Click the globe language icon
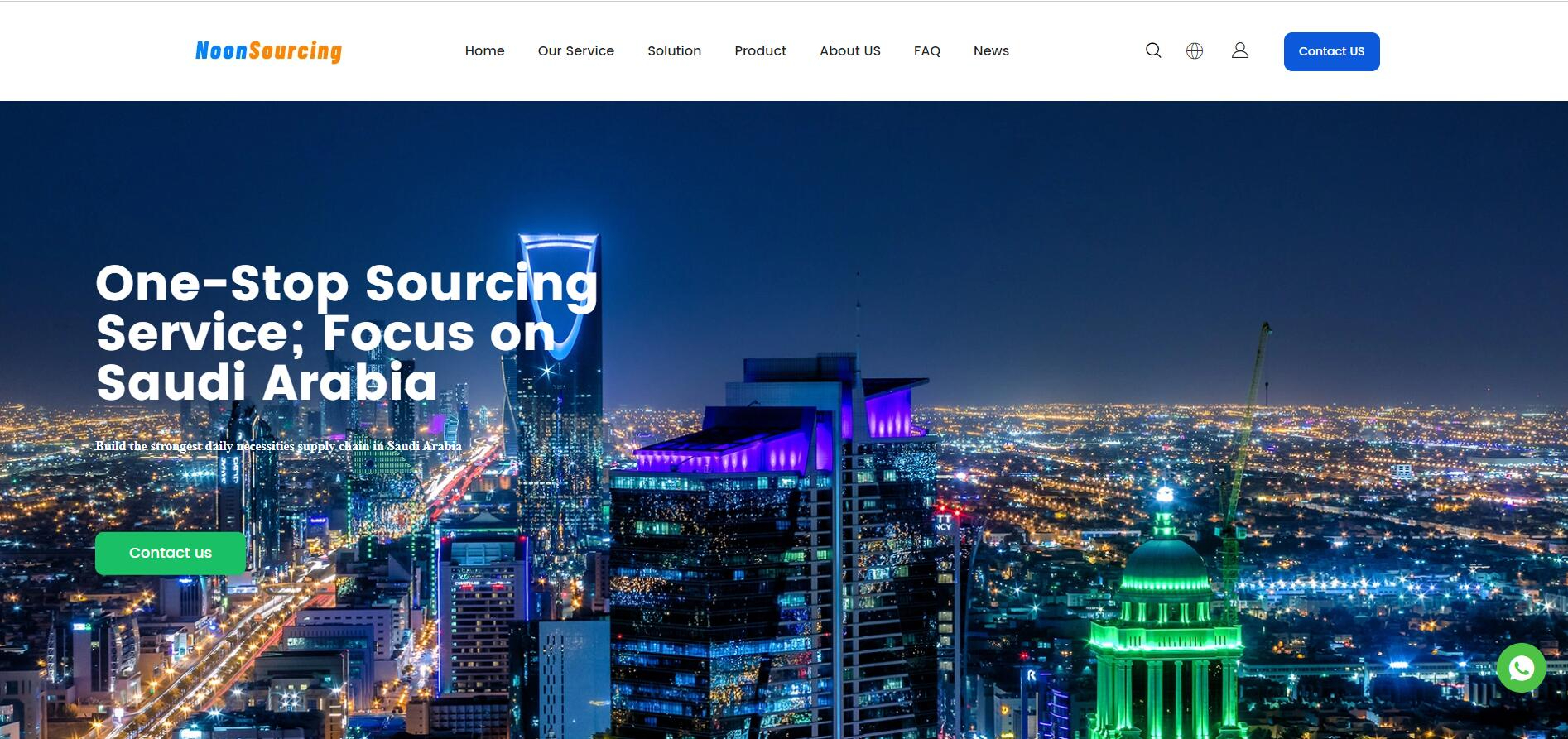The height and width of the screenshot is (739, 1568). click(1195, 50)
